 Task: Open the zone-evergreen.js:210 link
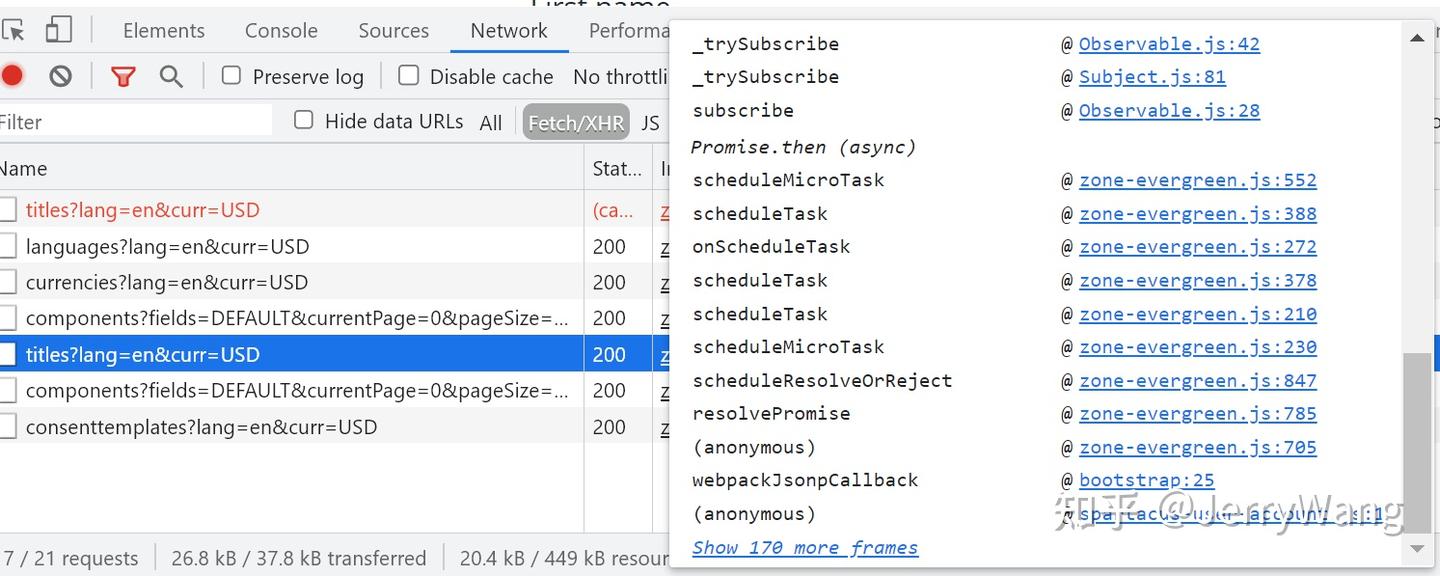[x=1198, y=314]
